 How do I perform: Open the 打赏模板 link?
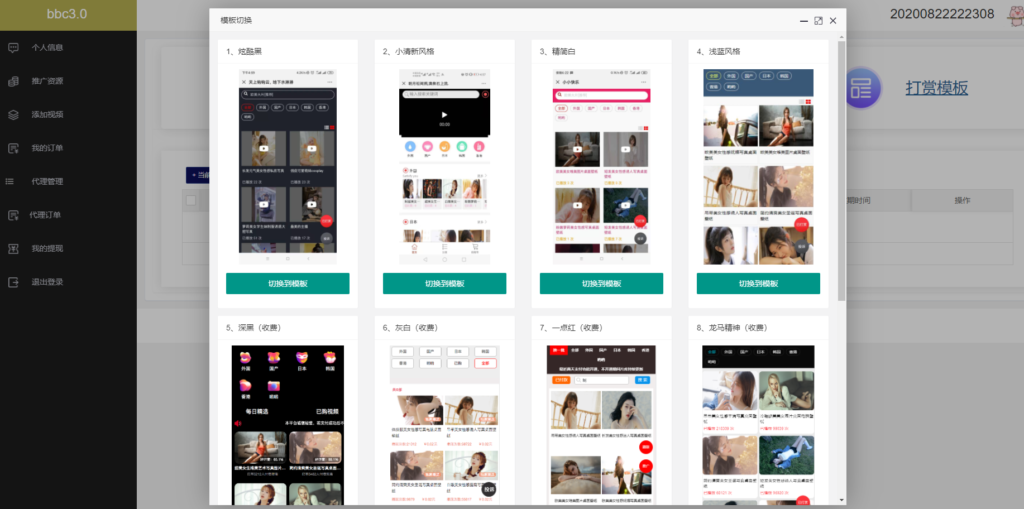(936, 88)
